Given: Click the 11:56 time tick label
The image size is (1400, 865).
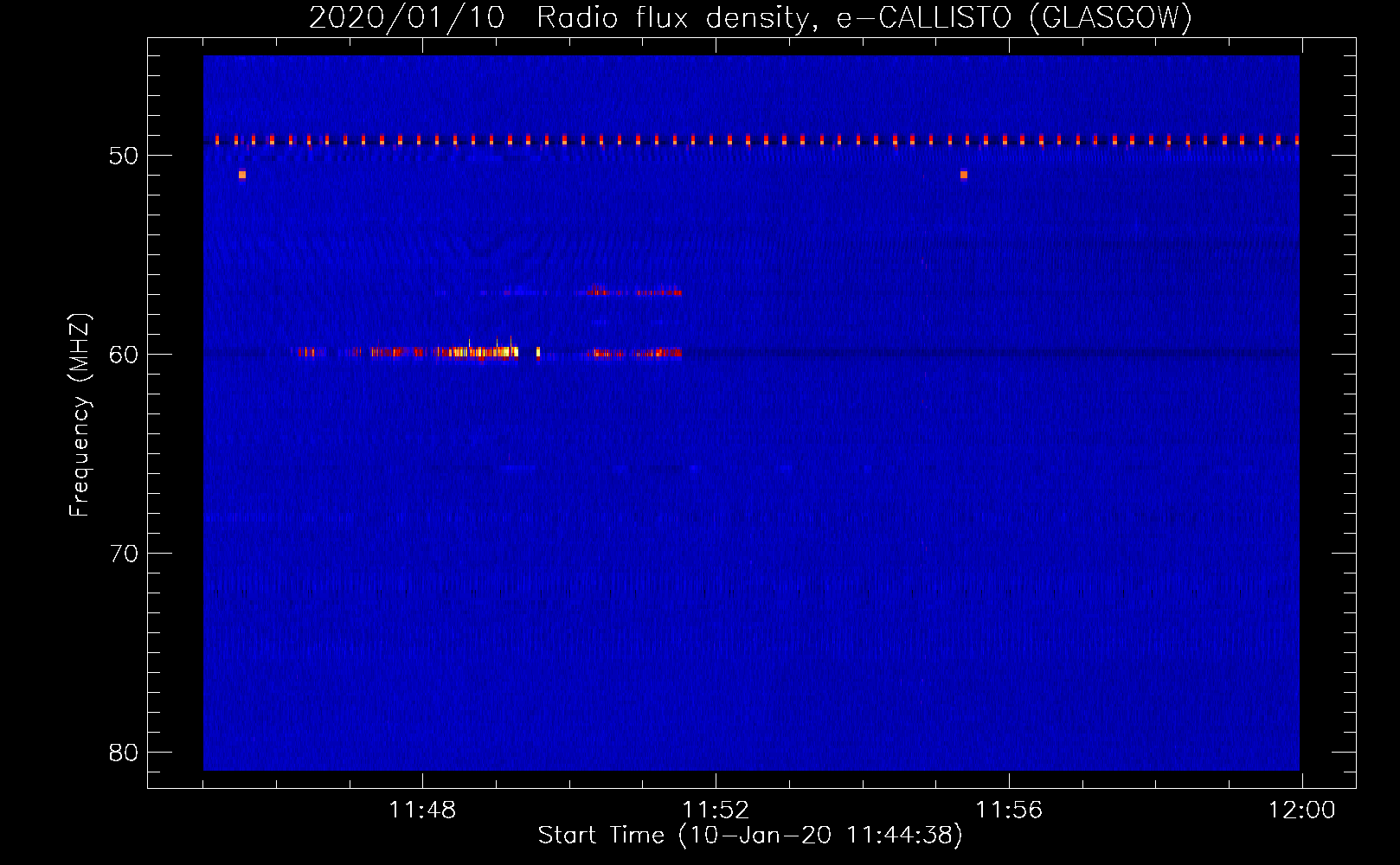Looking at the screenshot, I should tap(1009, 811).
